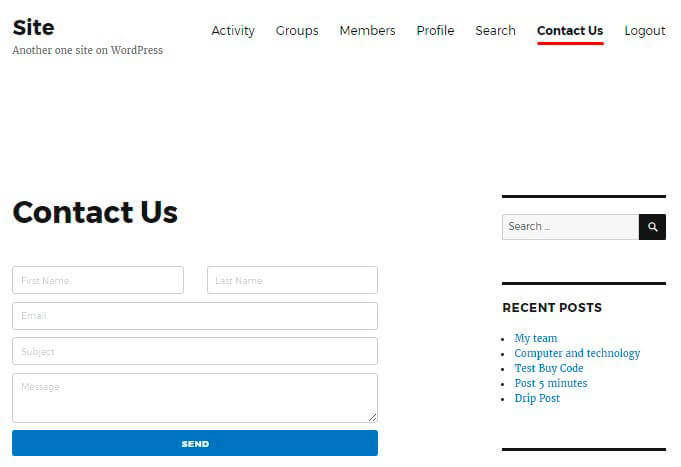The height and width of the screenshot is (467, 681).
Task: Select the Subject text field
Action: [x=195, y=351]
